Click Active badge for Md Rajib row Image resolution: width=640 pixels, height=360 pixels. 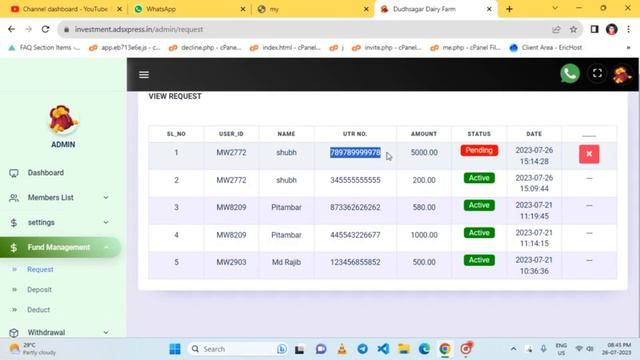pyautogui.click(x=479, y=260)
